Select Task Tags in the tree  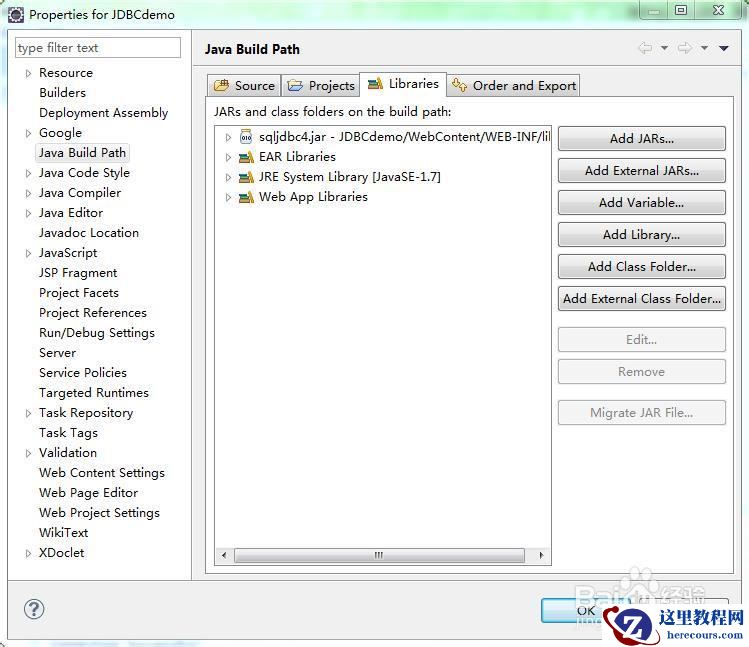[x=68, y=433]
